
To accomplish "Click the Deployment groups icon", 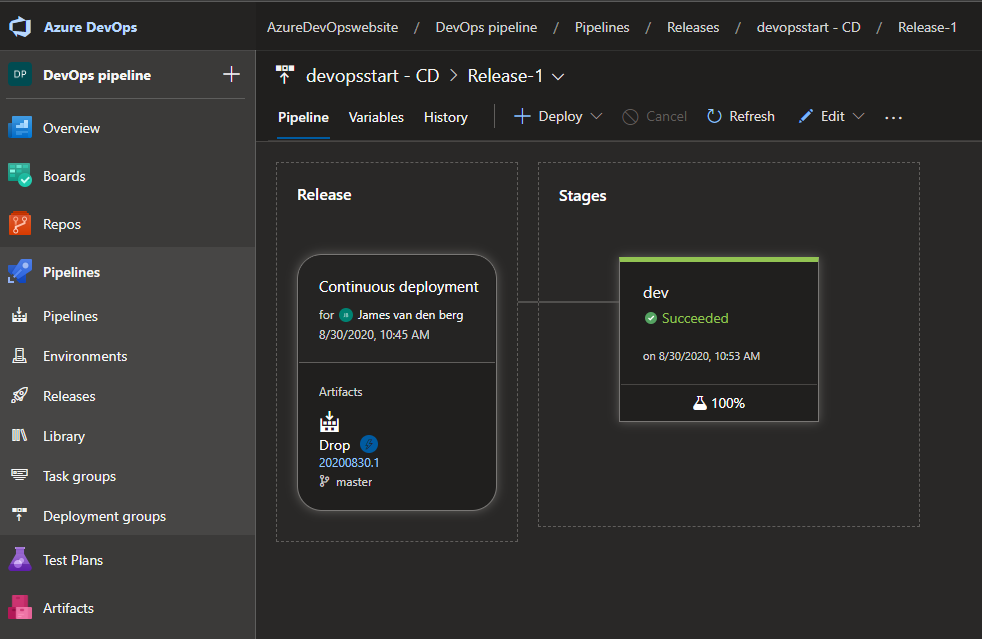I will (19, 515).
